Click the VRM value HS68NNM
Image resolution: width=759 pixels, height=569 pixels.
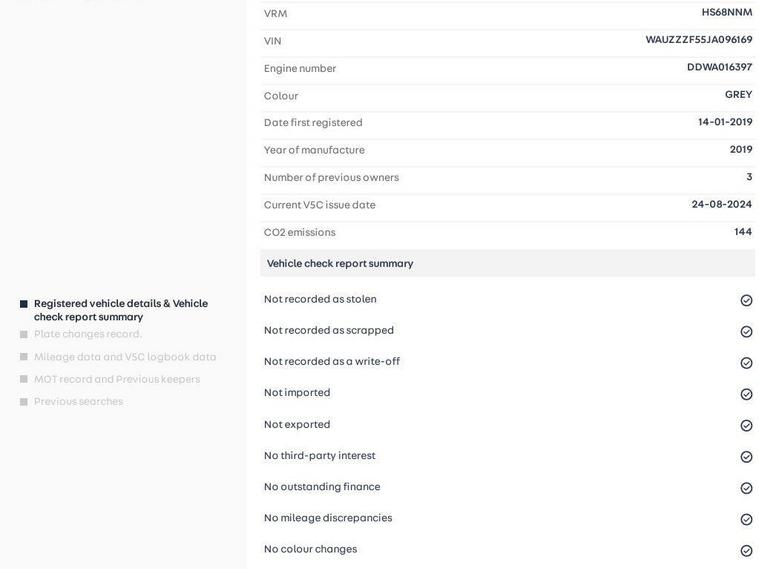click(726, 12)
